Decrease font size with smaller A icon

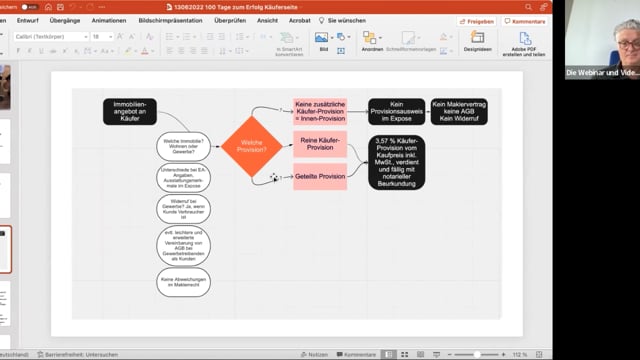(x=132, y=37)
